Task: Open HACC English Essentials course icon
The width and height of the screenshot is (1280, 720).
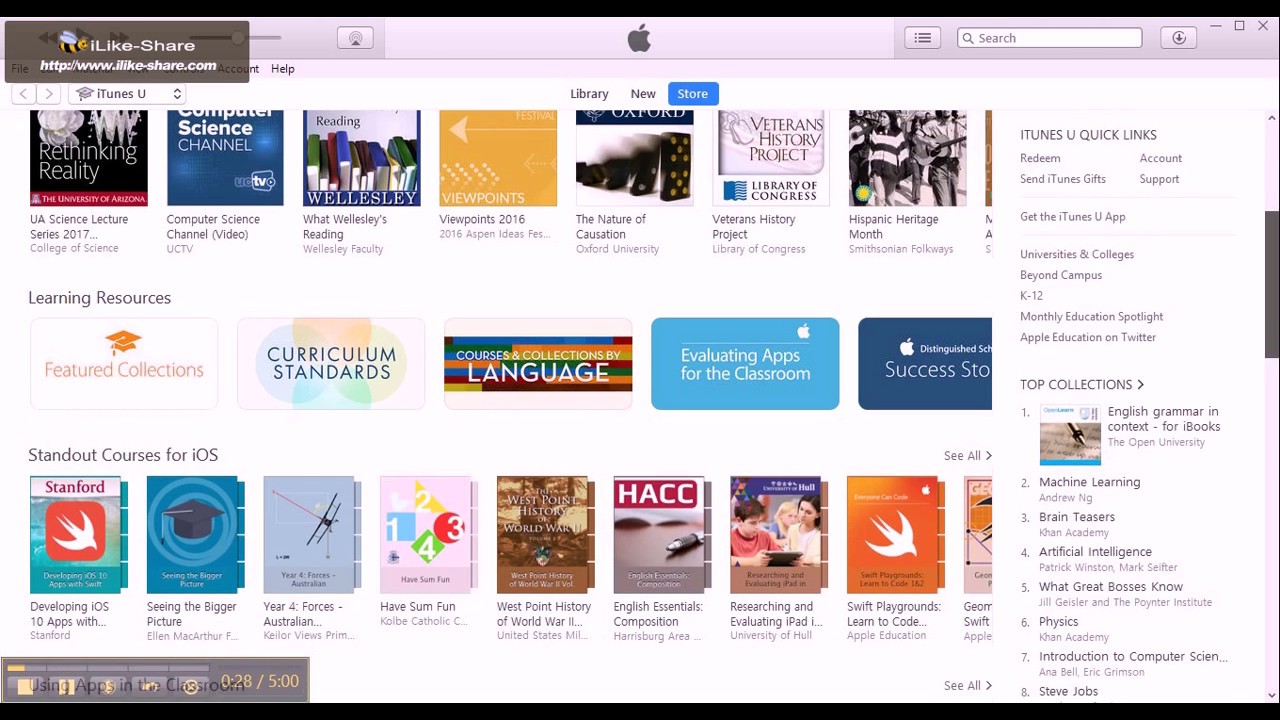Action: point(663,535)
